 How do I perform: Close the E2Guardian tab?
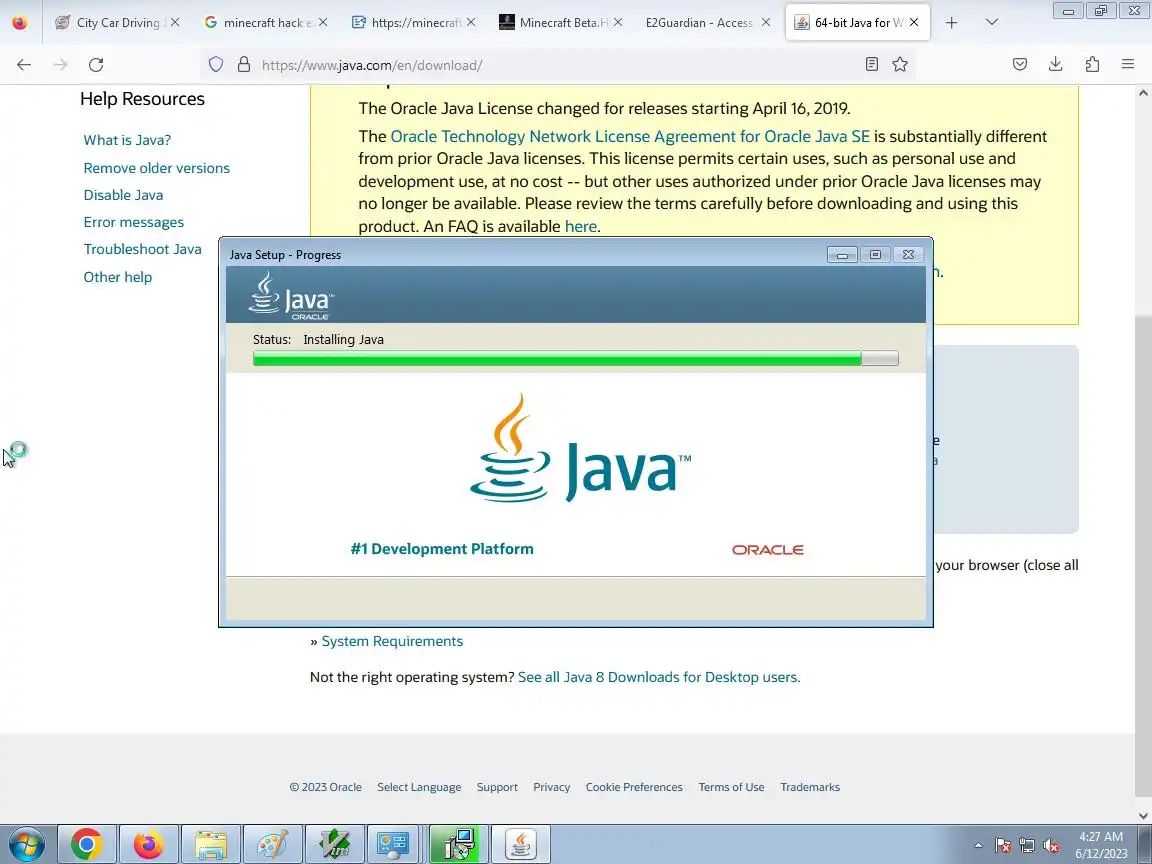(766, 22)
